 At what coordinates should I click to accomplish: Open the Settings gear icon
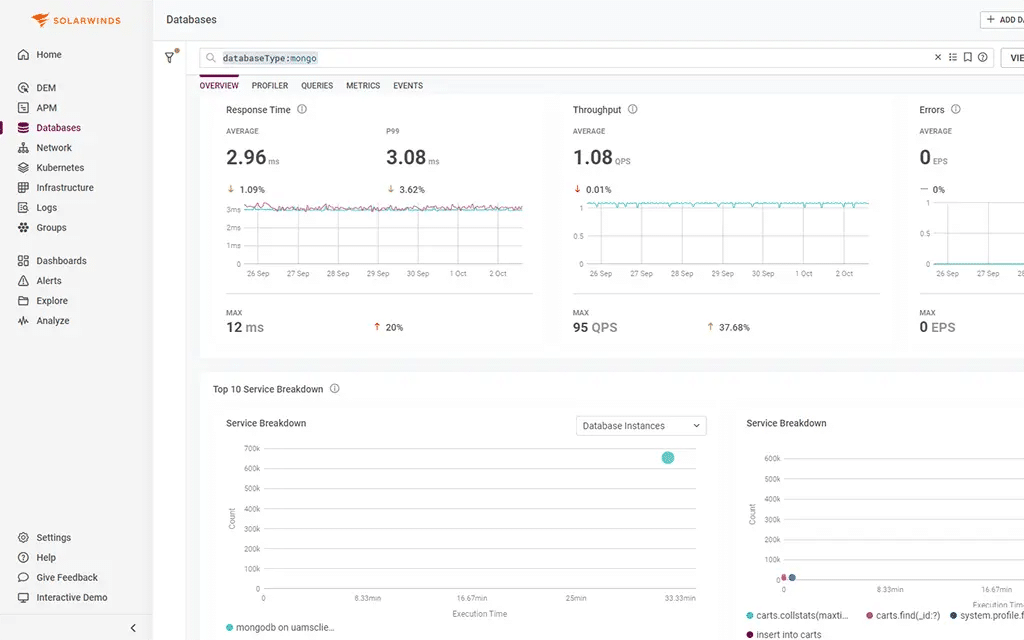coord(24,537)
